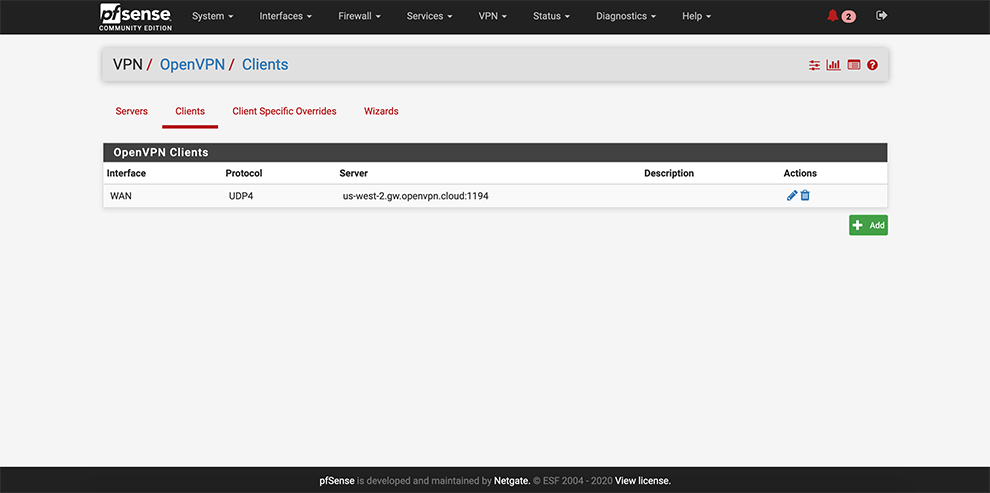Click the red help question mark icon
The width and height of the screenshot is (990, 493).
pos(872,65)
